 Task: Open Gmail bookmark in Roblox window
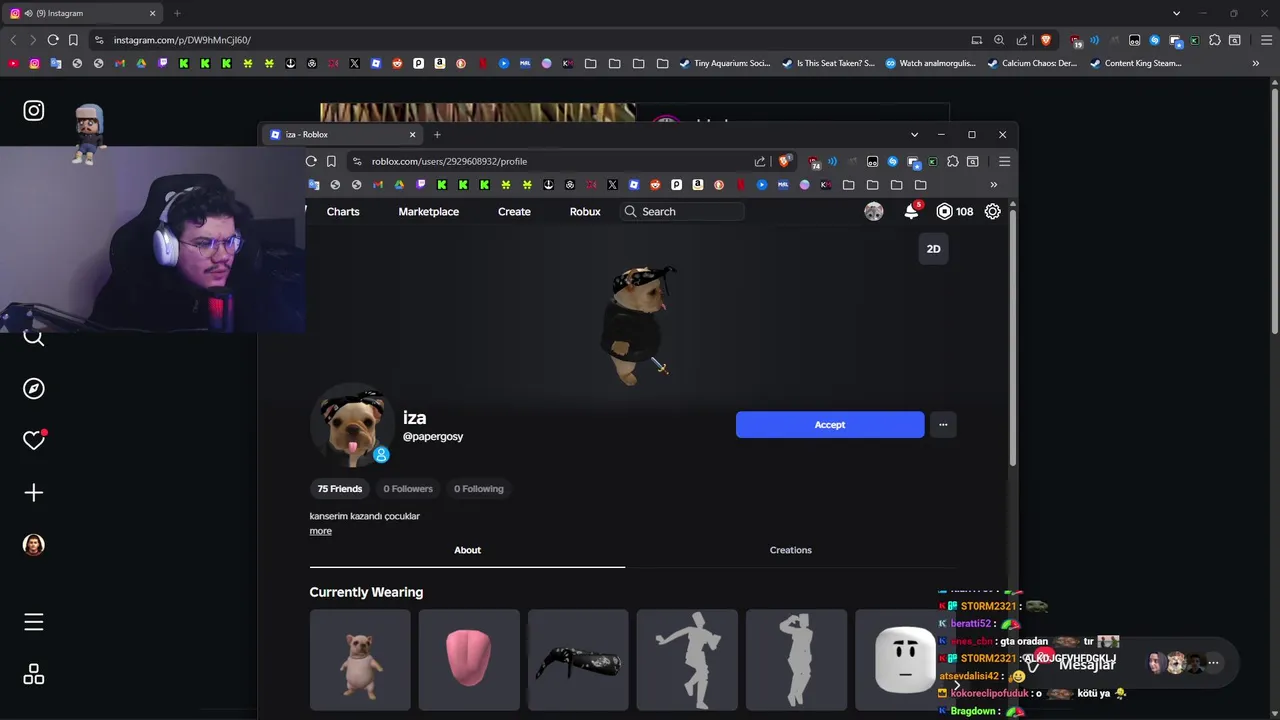[377, 185]
